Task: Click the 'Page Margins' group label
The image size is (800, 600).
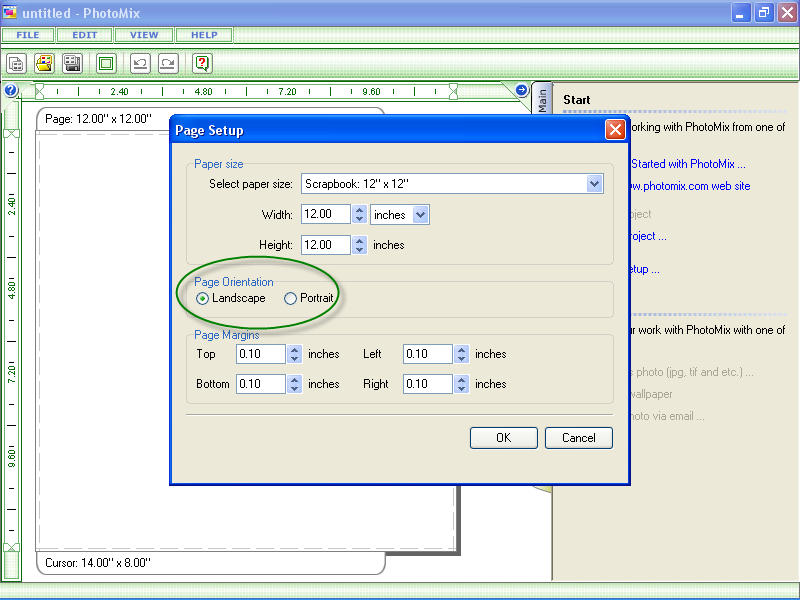Action: click(227, 335)
